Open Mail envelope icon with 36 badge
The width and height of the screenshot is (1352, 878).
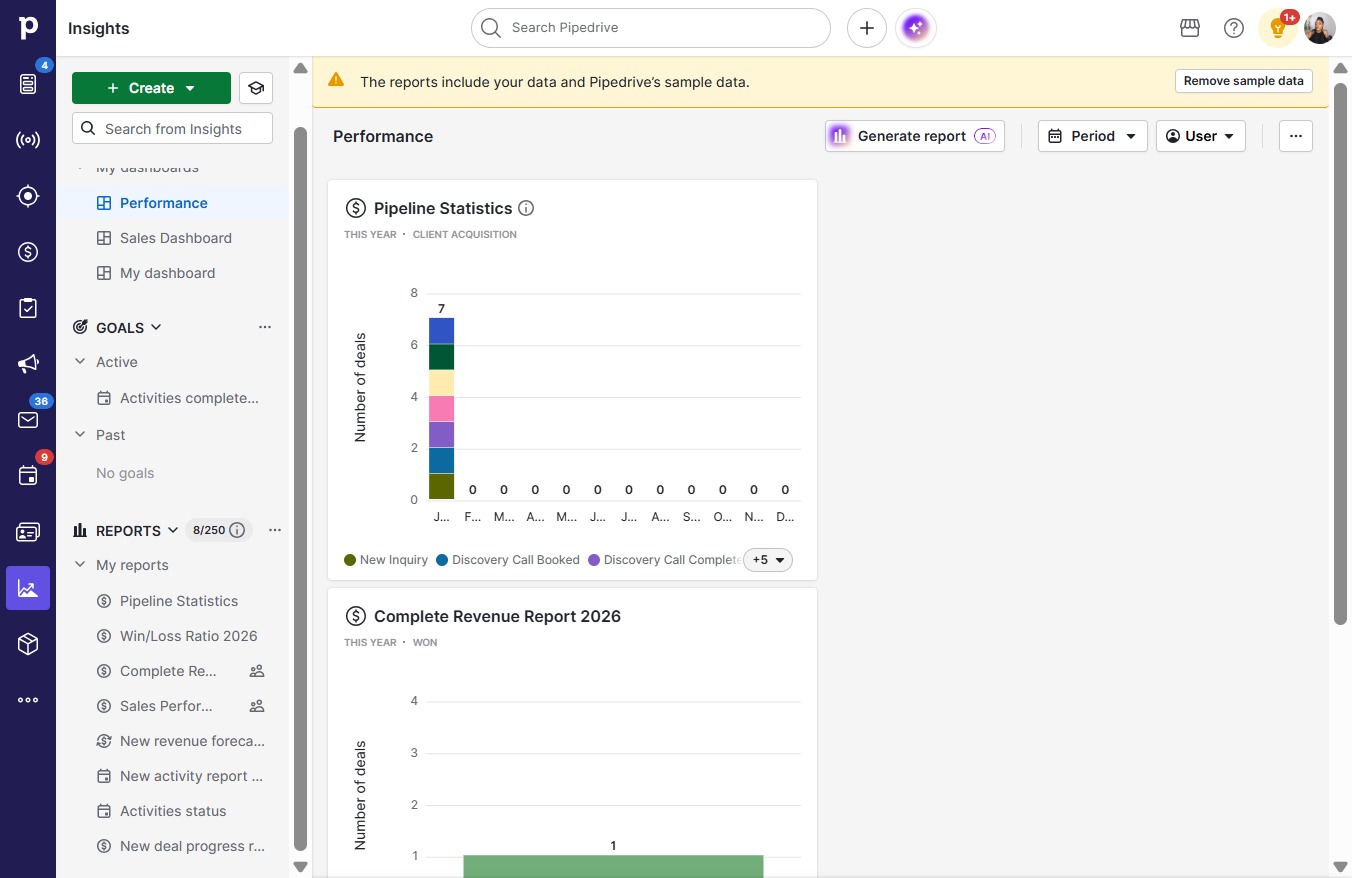[x=28, y=420]
